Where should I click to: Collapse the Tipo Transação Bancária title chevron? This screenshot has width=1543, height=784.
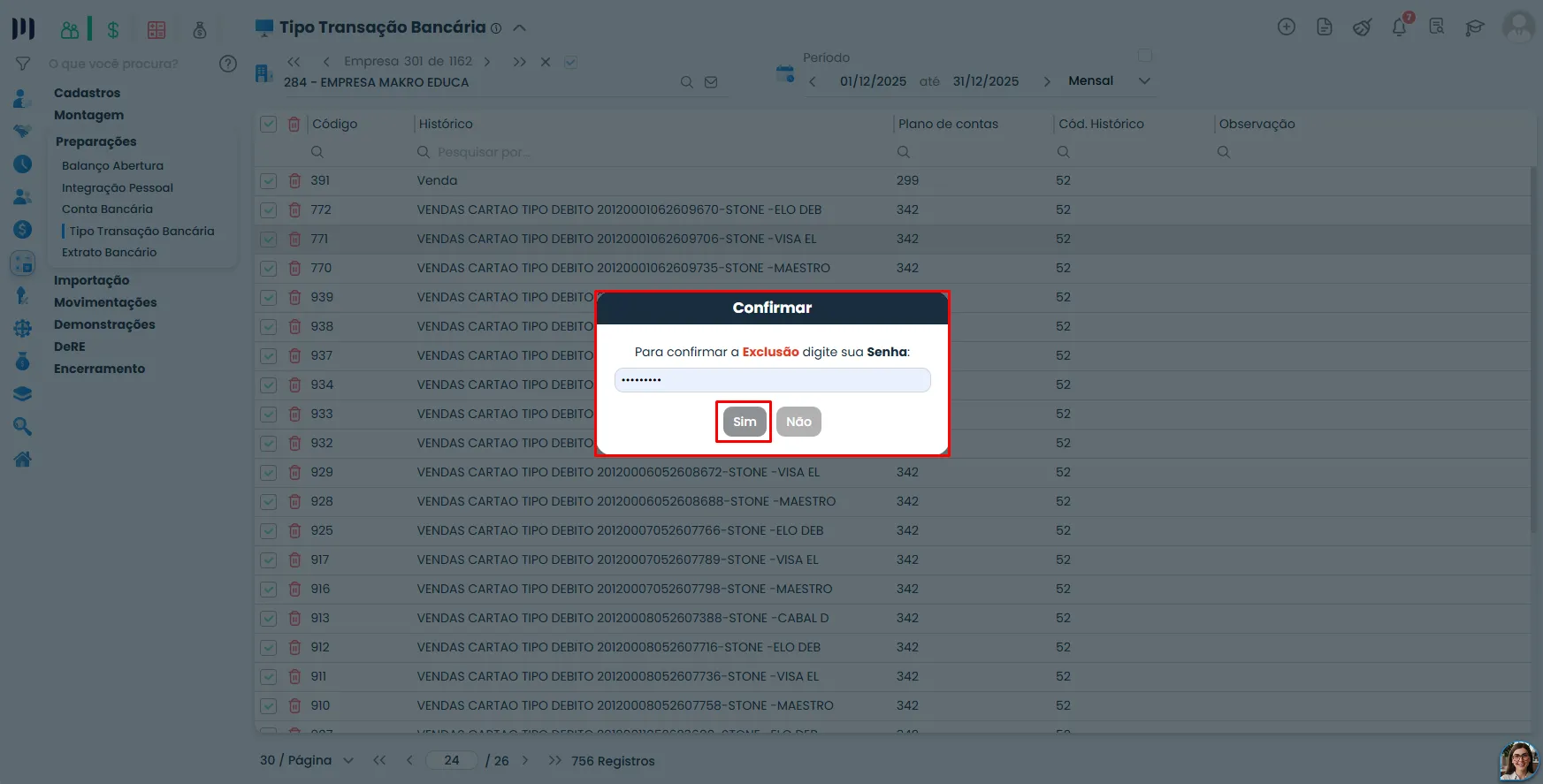click(x=520, y=27)
